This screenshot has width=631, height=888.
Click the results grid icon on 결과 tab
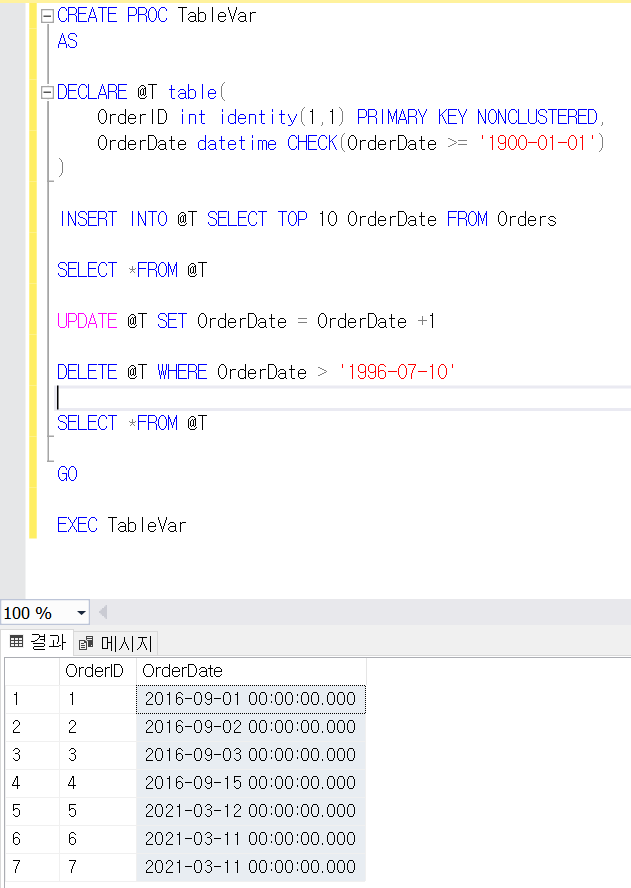click(x=16, y=642)
